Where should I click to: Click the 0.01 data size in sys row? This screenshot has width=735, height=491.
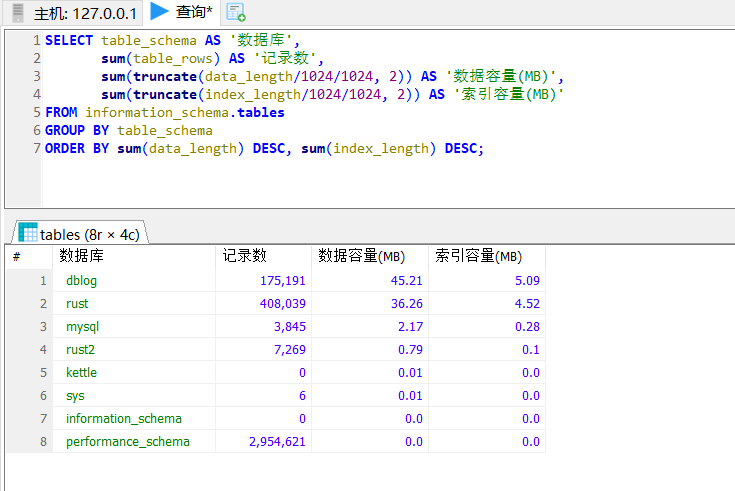point(370,395)
